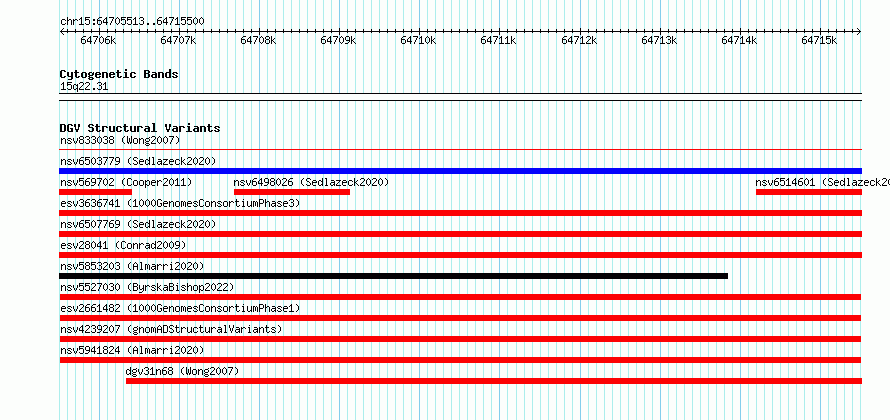Open the nsv6503779 (Sedlazeck2020) label
The height and width of the screenshot is (420, 890).
pyautogui.click(x=138, y=161)
